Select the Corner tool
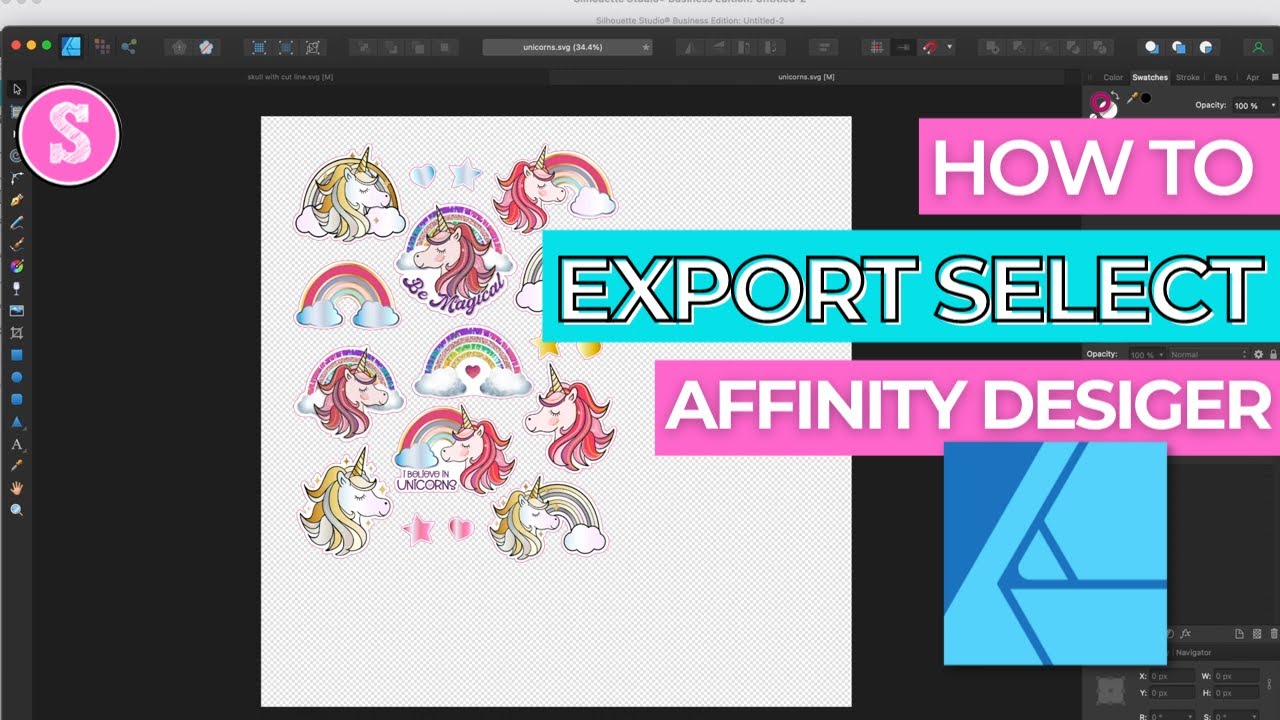Image resolution: width=1280 pixels, height=720 pixels. click(x=17, y=178)
